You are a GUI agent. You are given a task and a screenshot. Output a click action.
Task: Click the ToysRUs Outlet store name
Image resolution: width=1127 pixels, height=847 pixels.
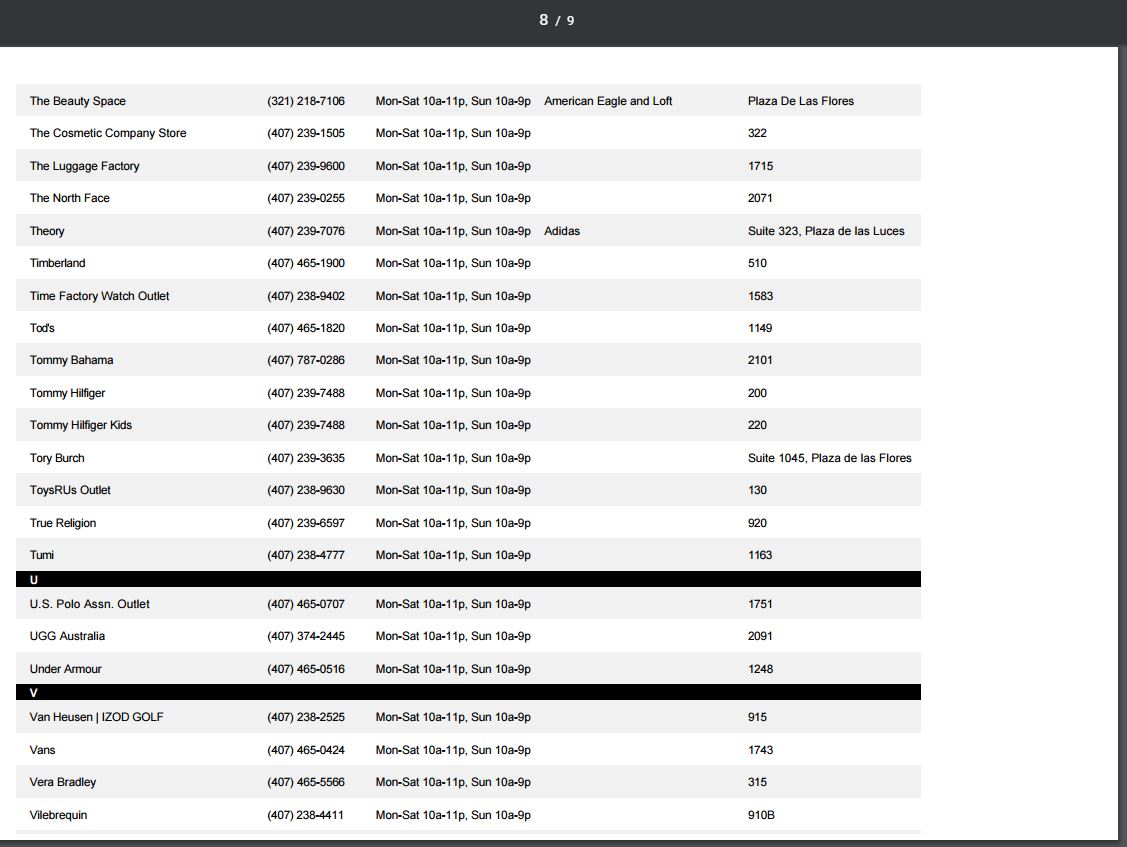pos(70,490)
